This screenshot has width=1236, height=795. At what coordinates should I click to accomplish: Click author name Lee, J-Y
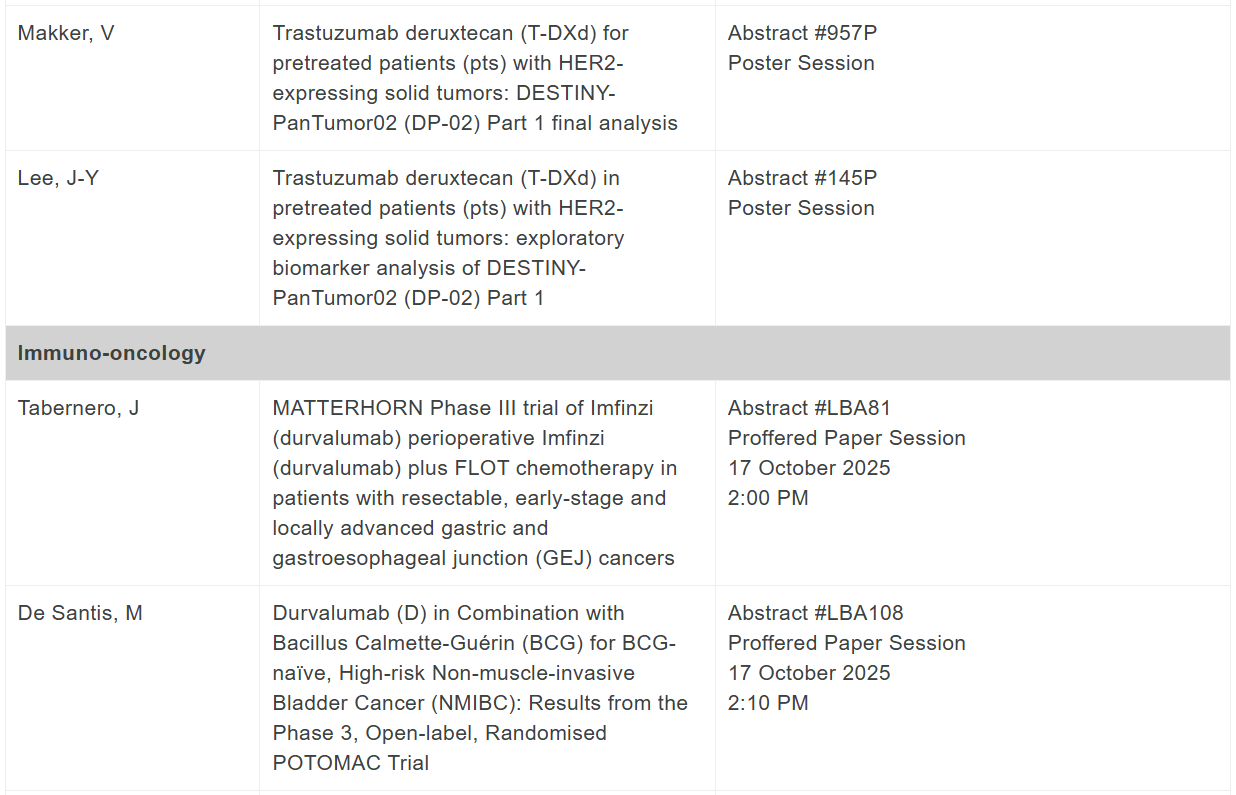click(58, 178)
